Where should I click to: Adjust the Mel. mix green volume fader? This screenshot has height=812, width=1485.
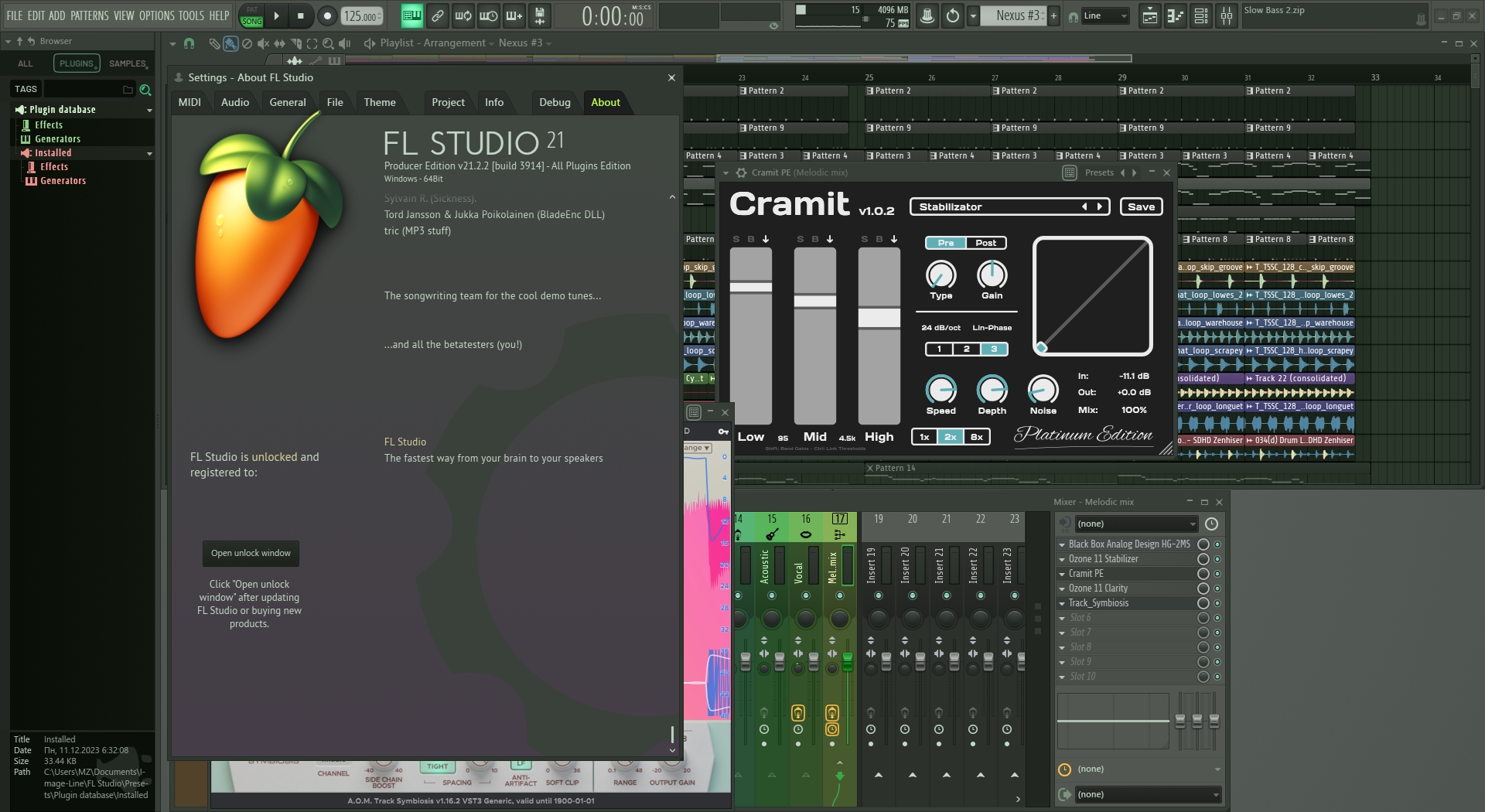(848, 661)
